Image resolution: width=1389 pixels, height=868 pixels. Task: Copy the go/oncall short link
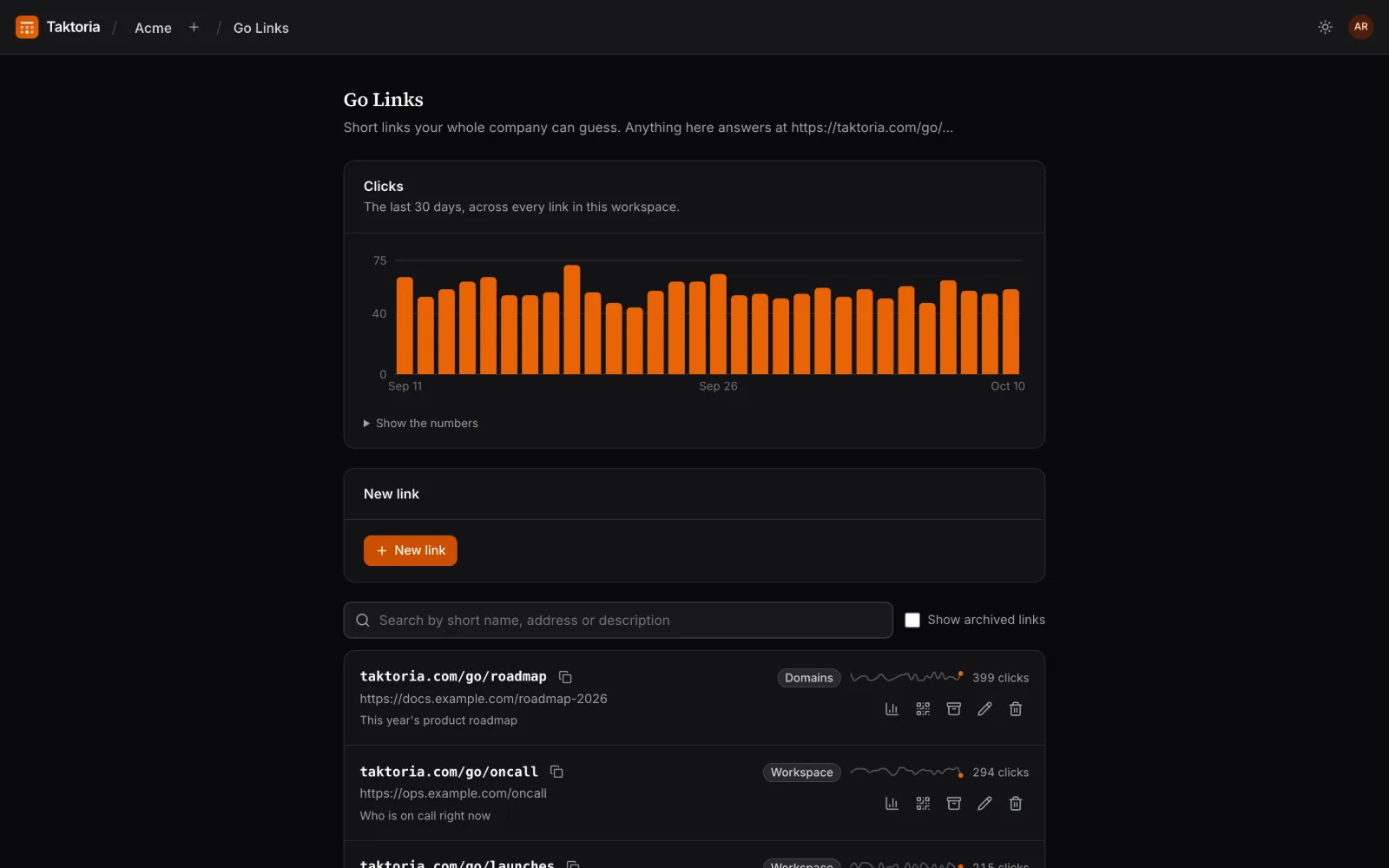point(556,772)
